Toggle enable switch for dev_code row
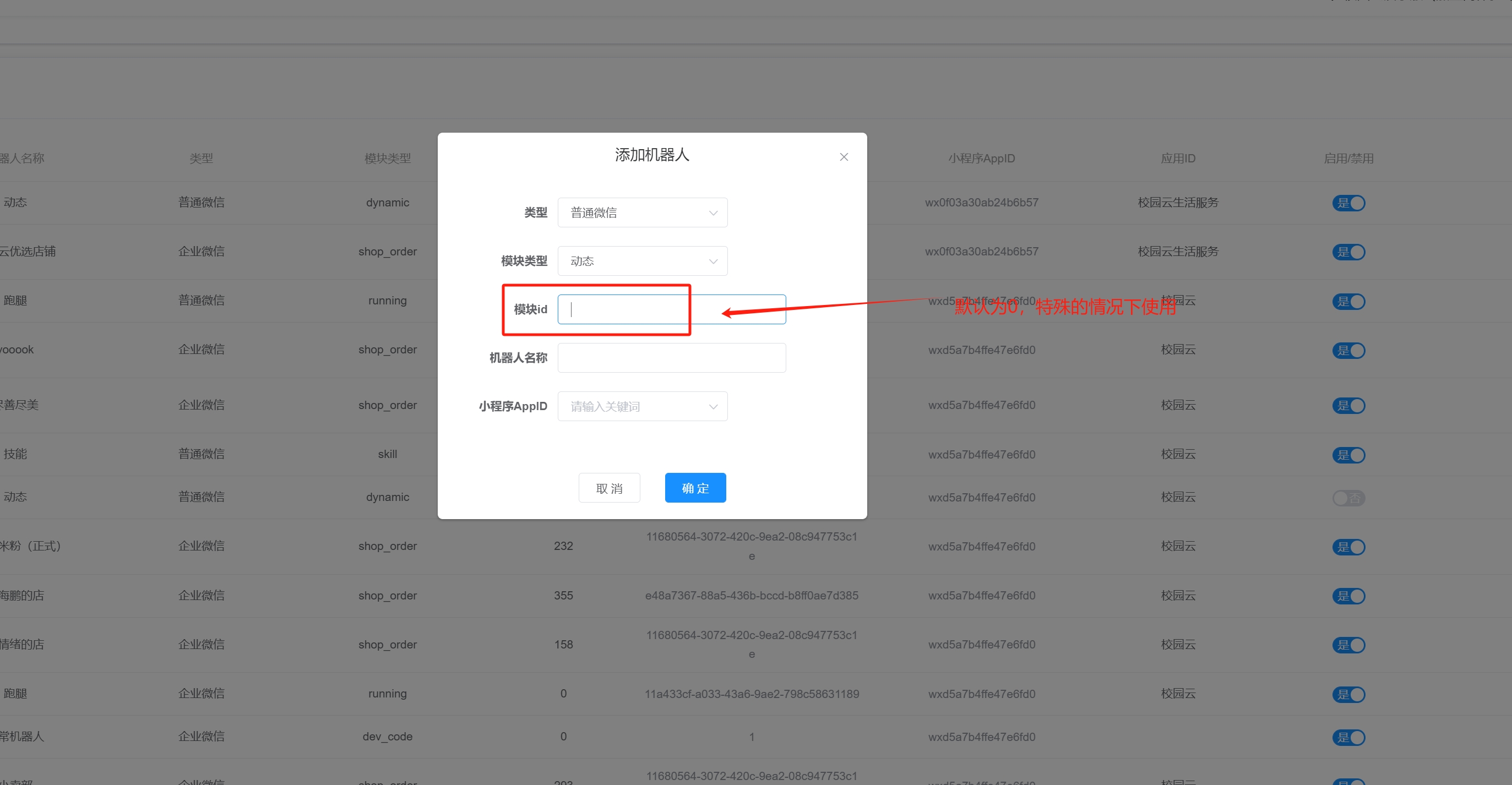 click(1349, 738)
